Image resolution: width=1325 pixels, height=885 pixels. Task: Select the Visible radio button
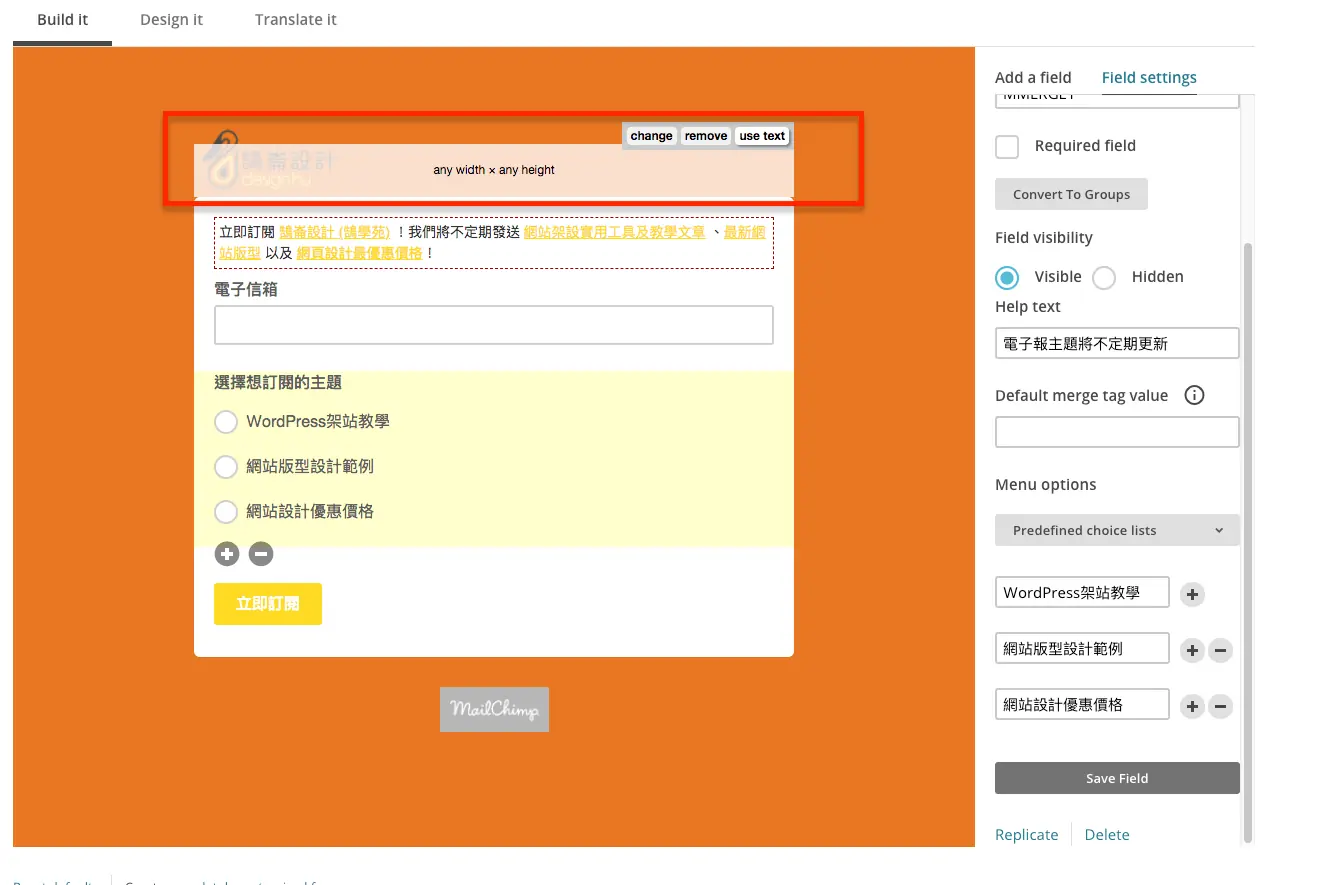click(1007, 277)
